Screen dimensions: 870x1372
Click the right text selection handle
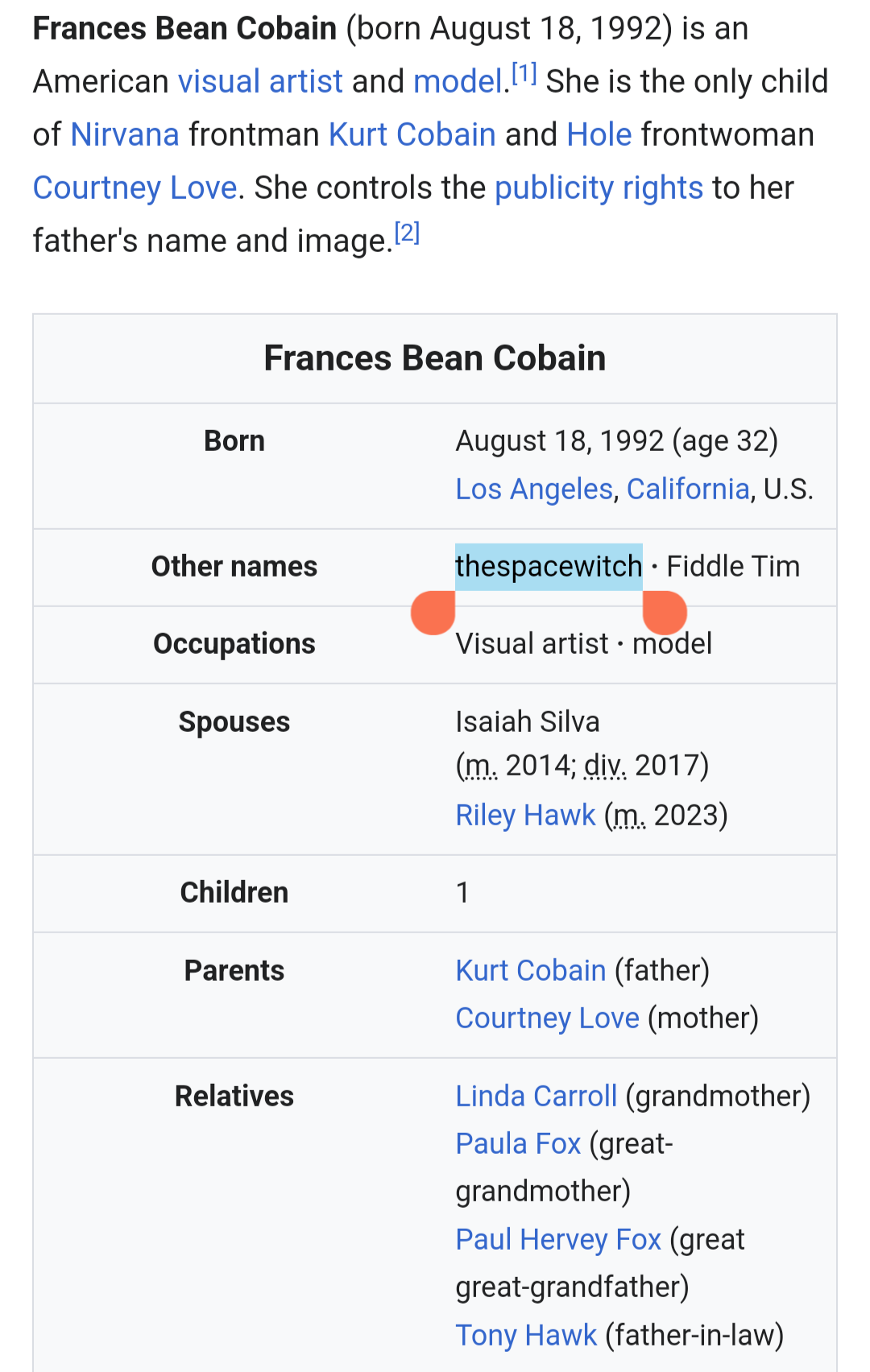[665, 613]
